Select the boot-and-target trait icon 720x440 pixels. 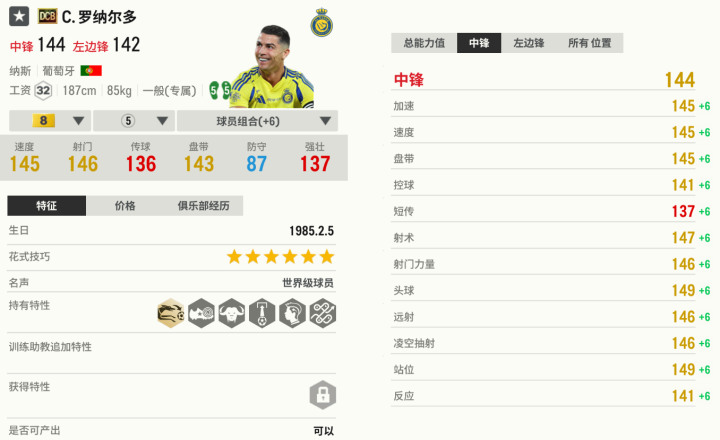coord(201,313)
